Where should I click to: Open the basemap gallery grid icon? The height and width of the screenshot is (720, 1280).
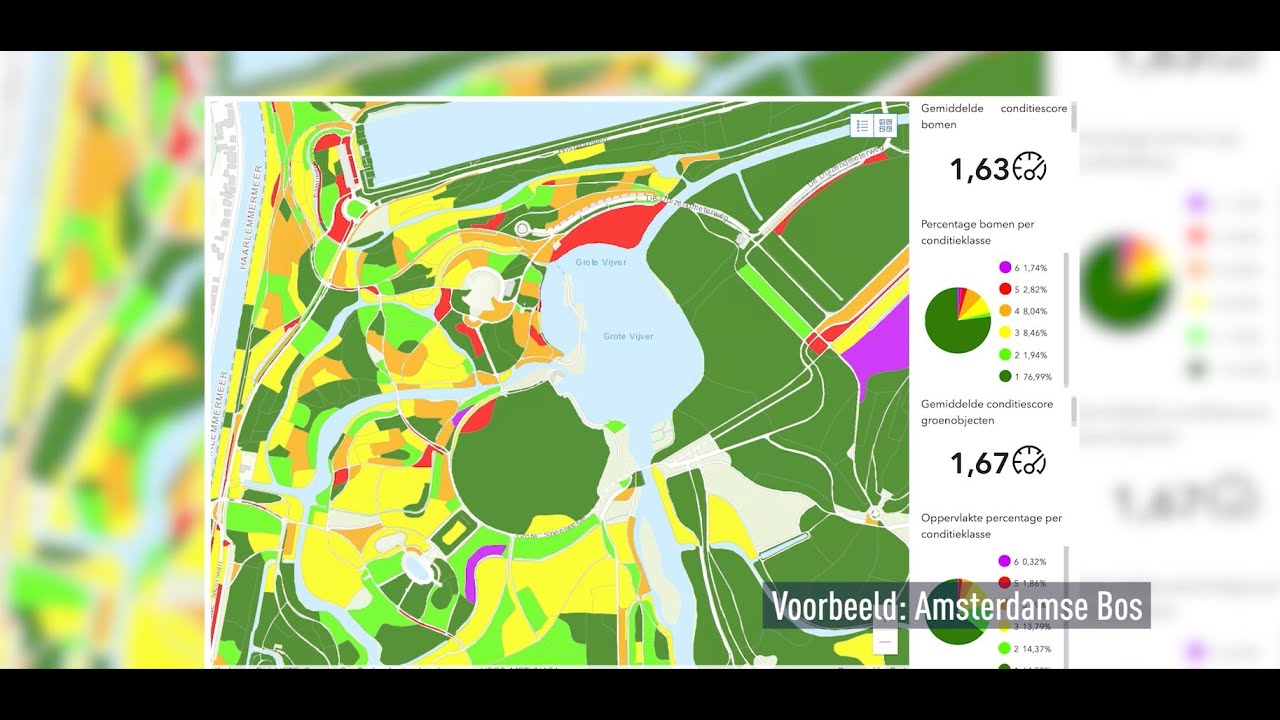coord(885,126)
